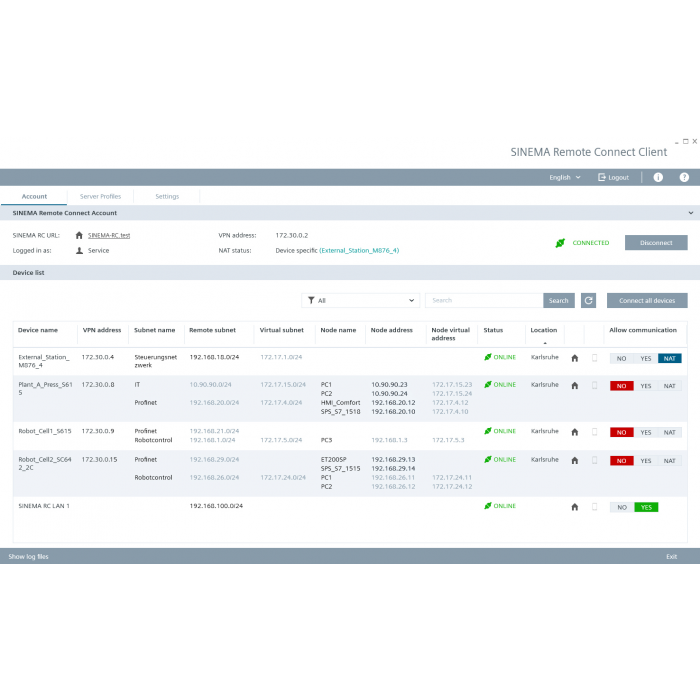The height and width of the screenshot is (700, 700).
Task: Open the English language dropdown
Action: tap(564, 177)
